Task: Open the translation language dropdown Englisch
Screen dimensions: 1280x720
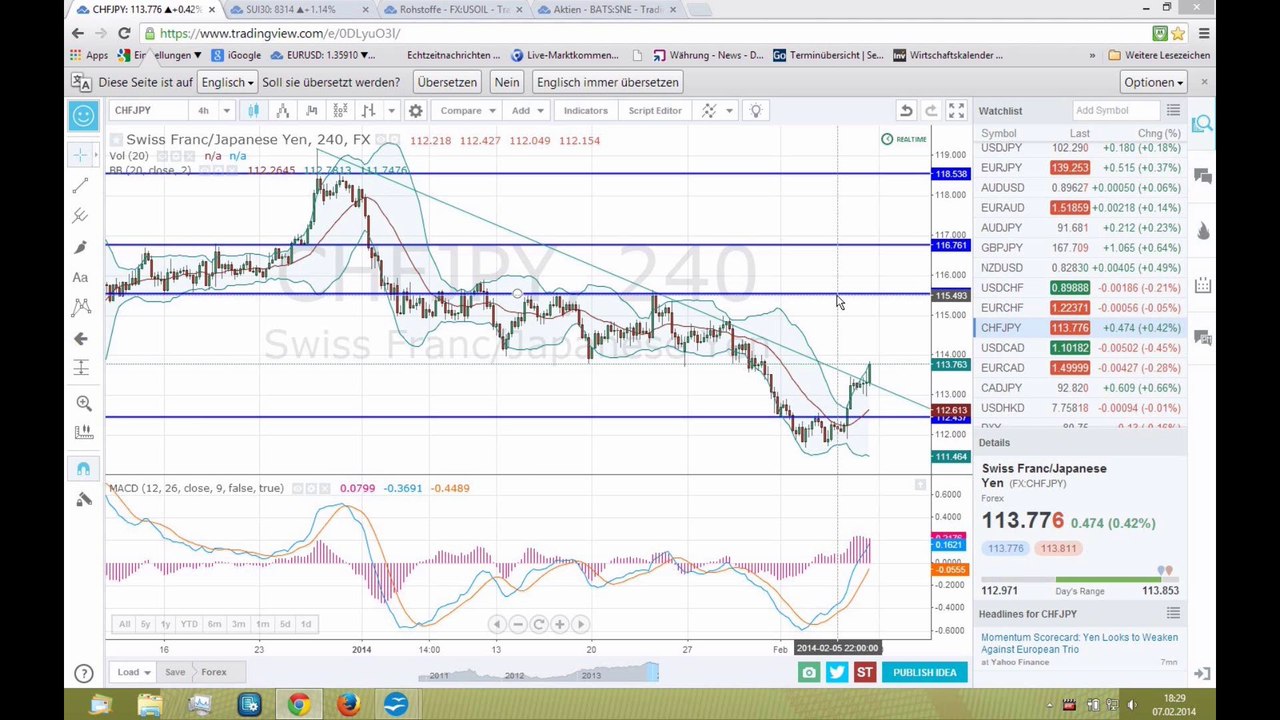Action: point(227,82)
